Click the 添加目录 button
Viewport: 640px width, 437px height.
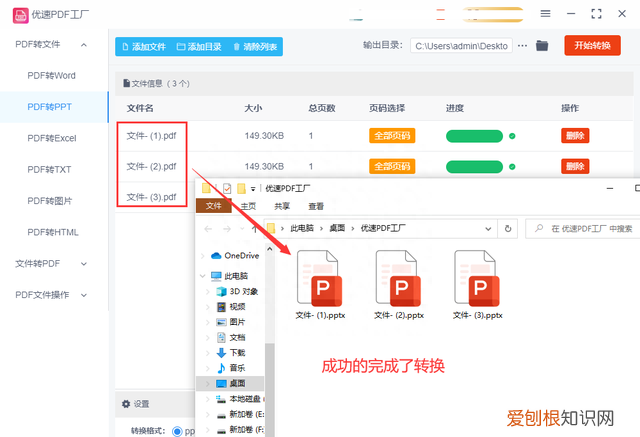[199, 47]
